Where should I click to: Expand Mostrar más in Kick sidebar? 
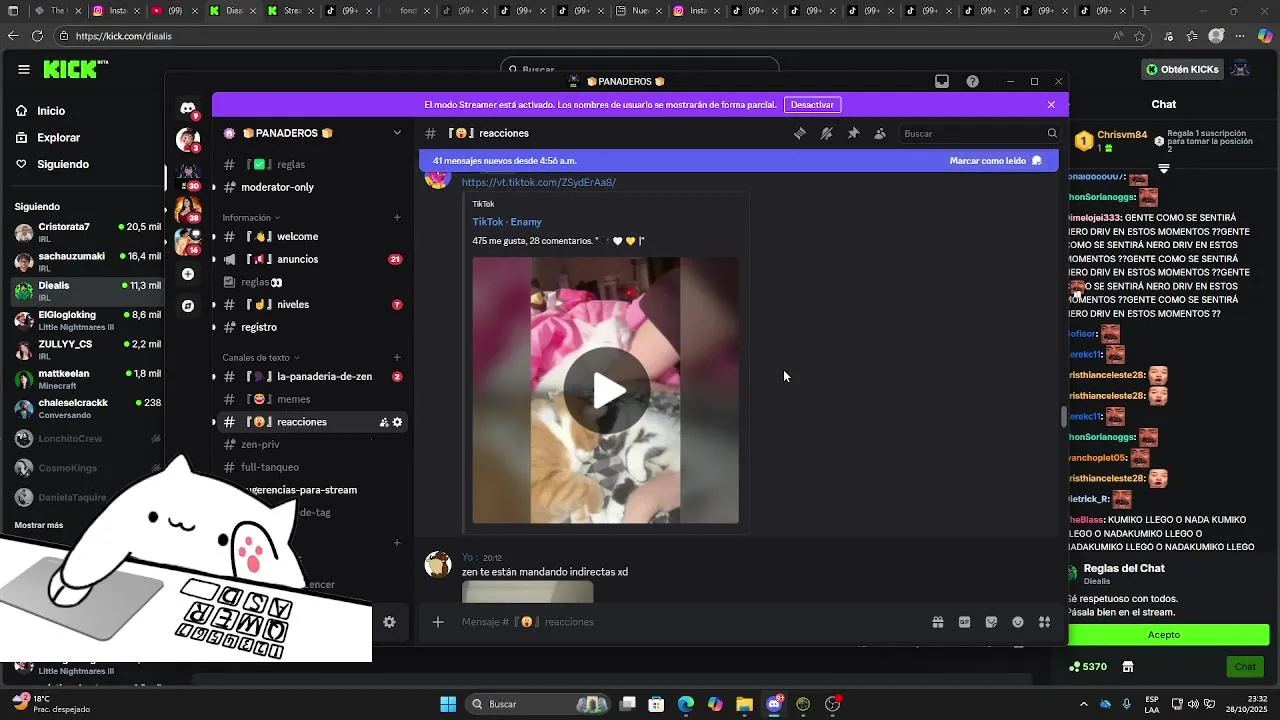pyautogui.click(x=39, y=525)
